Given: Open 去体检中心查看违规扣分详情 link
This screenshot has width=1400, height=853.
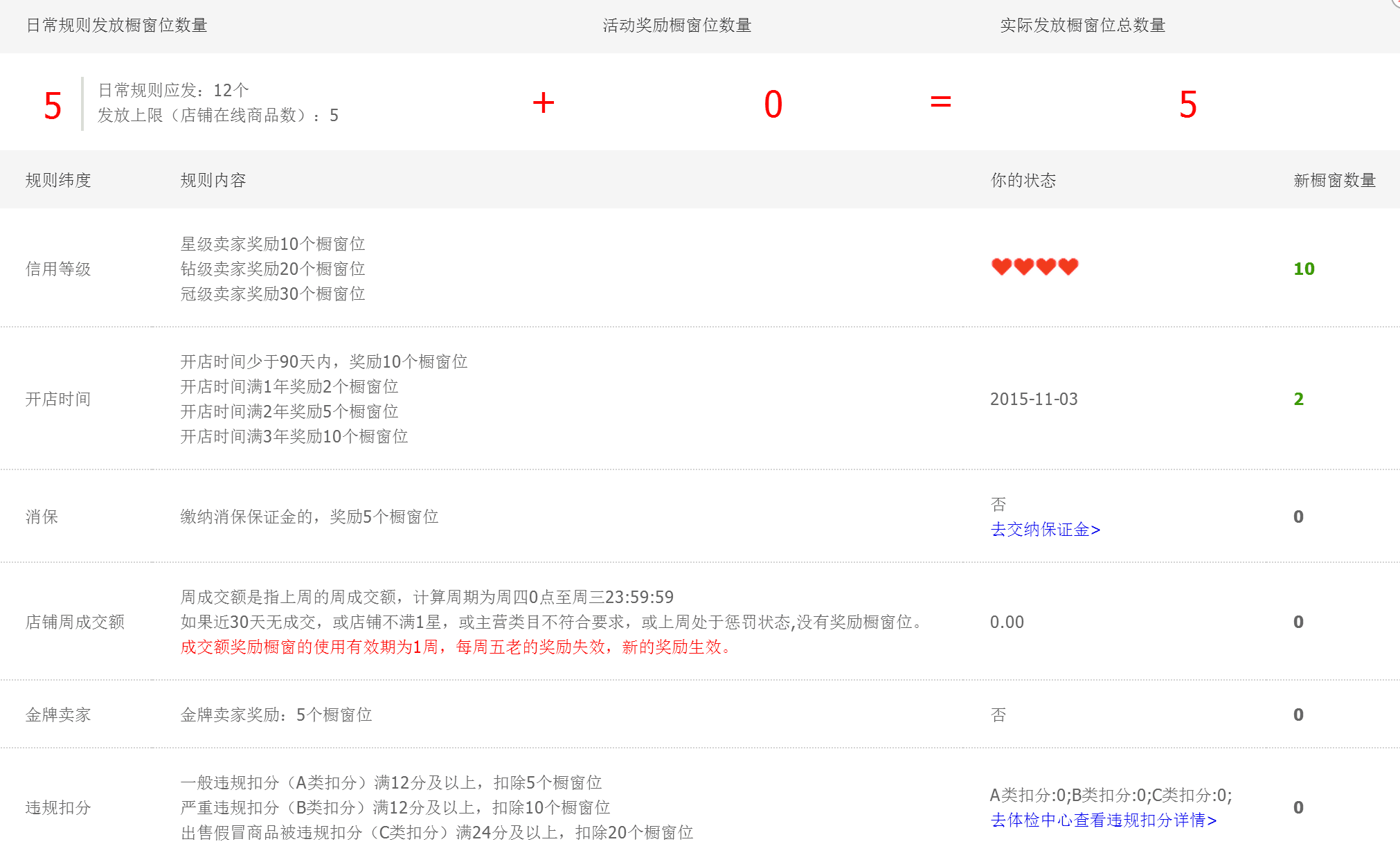Looking at the screenshot, I should tap(1103, 820).
